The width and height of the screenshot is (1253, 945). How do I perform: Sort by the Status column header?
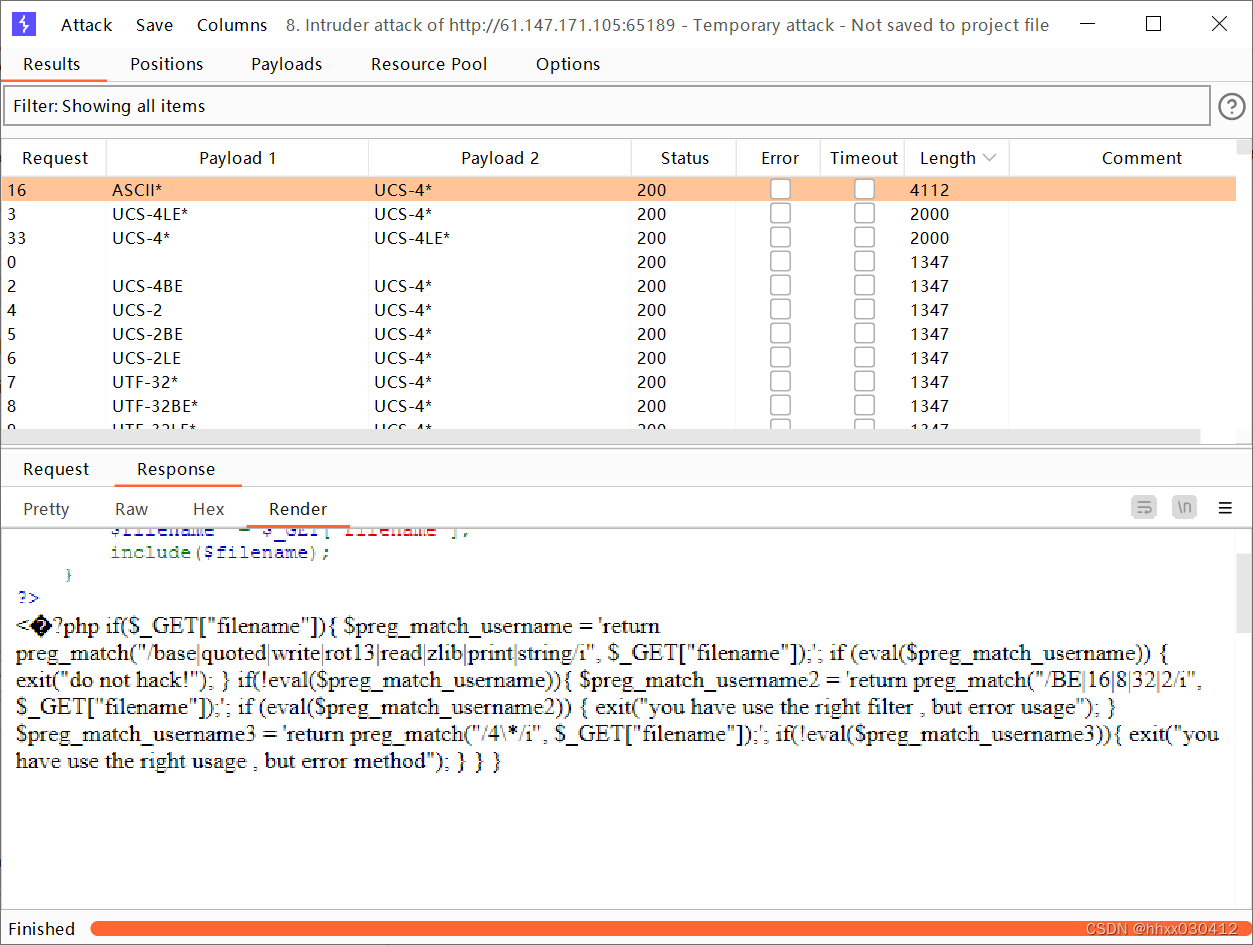[x=685, y=158]
